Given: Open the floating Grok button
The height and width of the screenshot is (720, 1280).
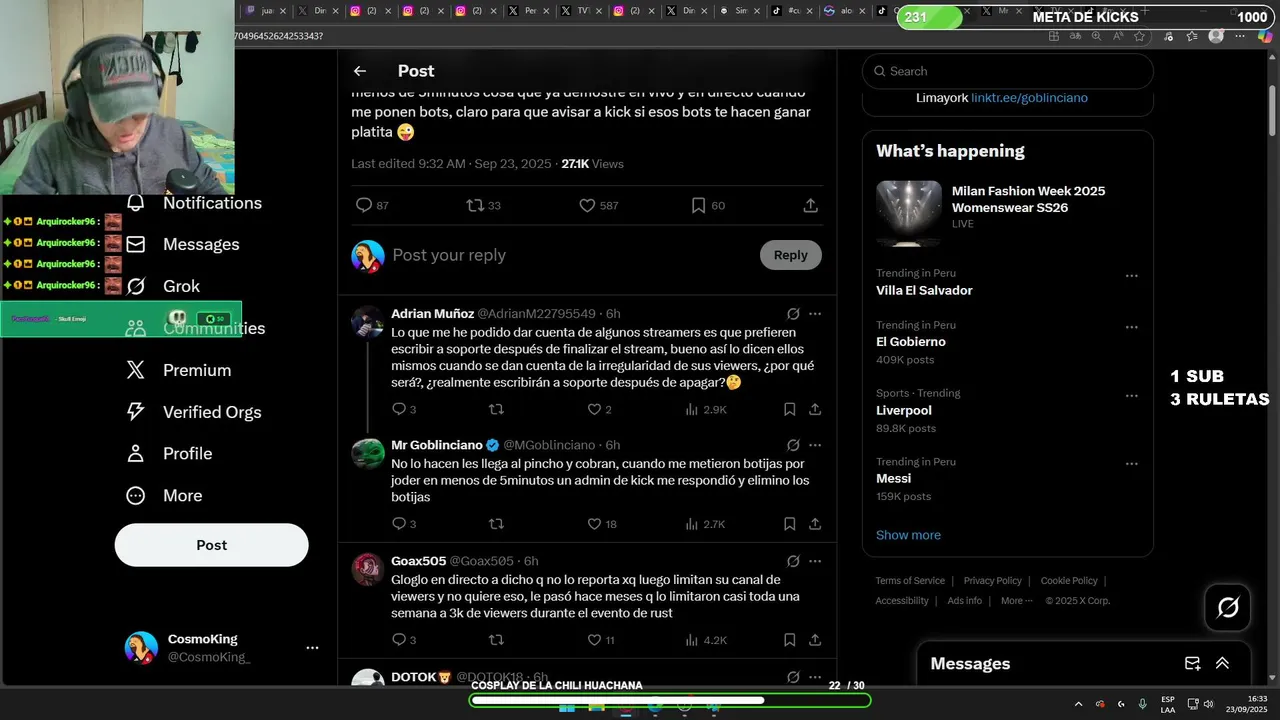Looking at the screenshot, I should pos(1228,607).
